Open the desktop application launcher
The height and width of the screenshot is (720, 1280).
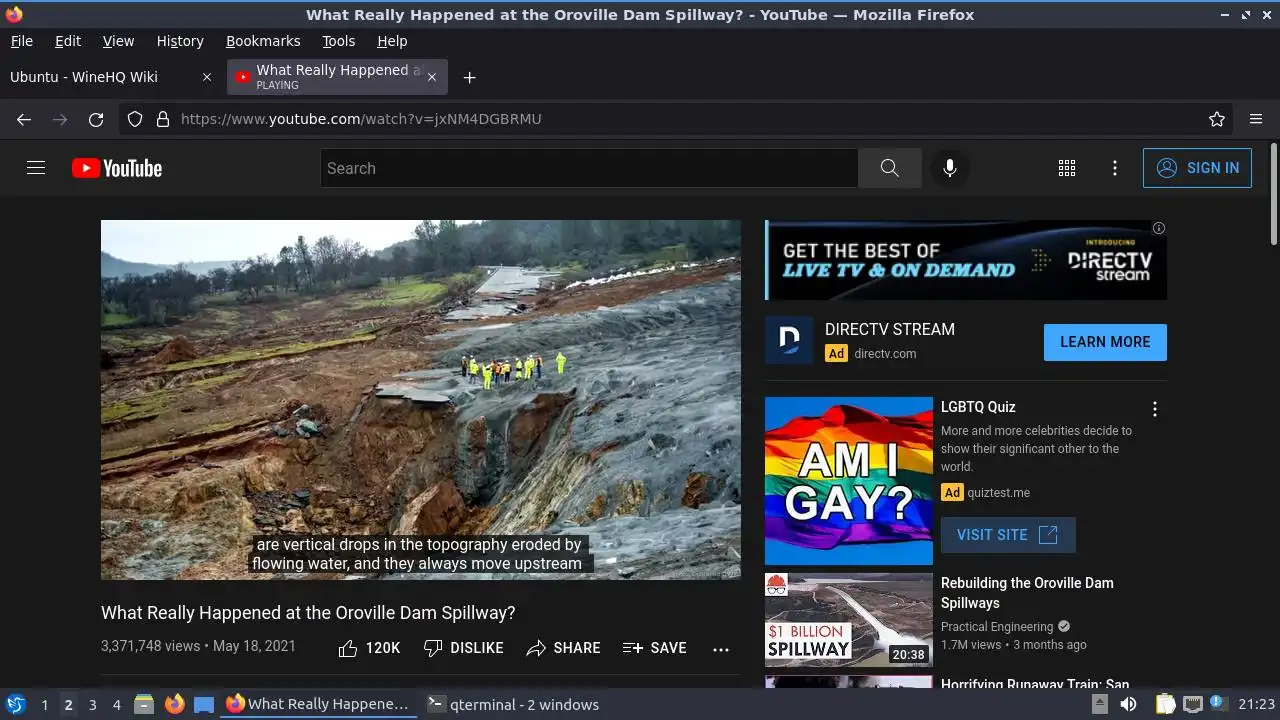pyautogui.click(x=16, y=704)
